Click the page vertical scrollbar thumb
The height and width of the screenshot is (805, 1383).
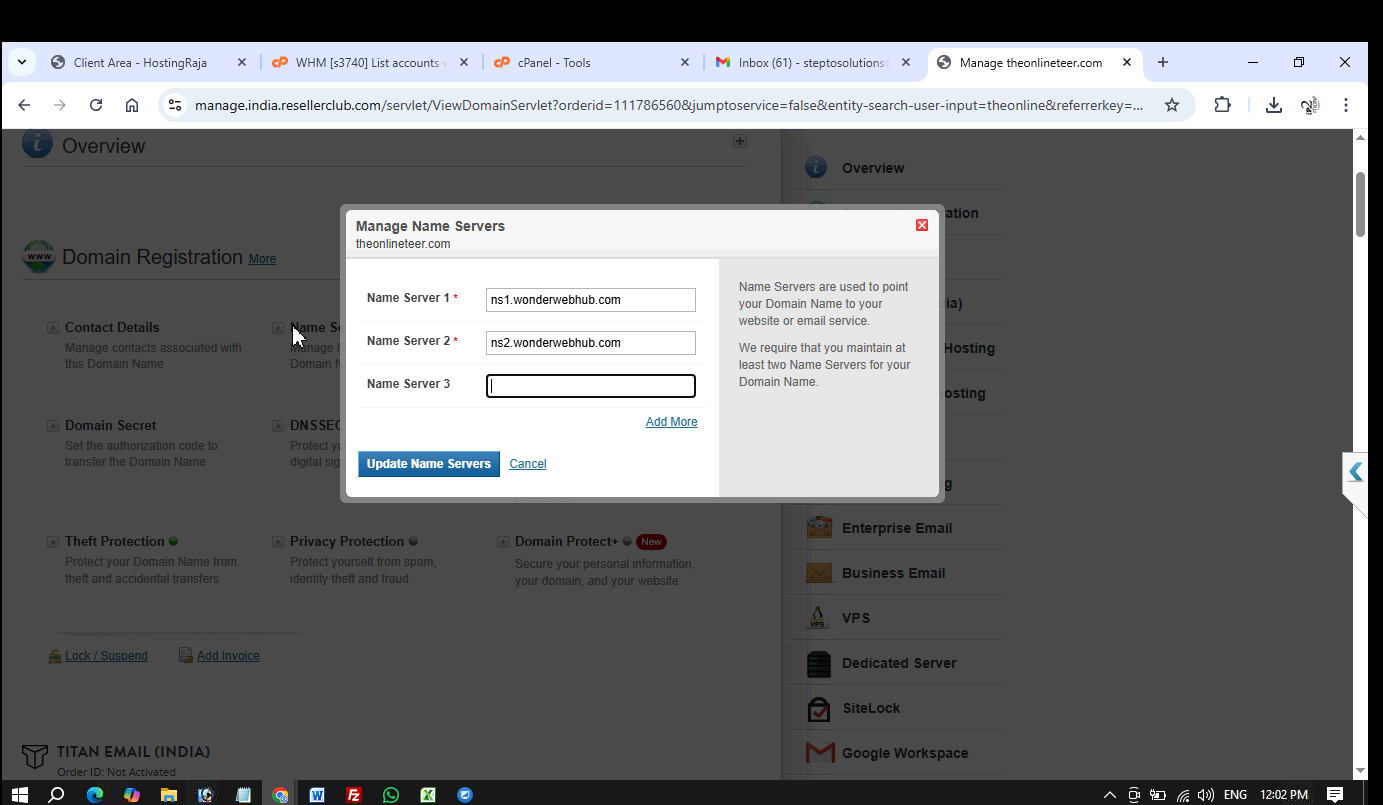(1360, 205)
